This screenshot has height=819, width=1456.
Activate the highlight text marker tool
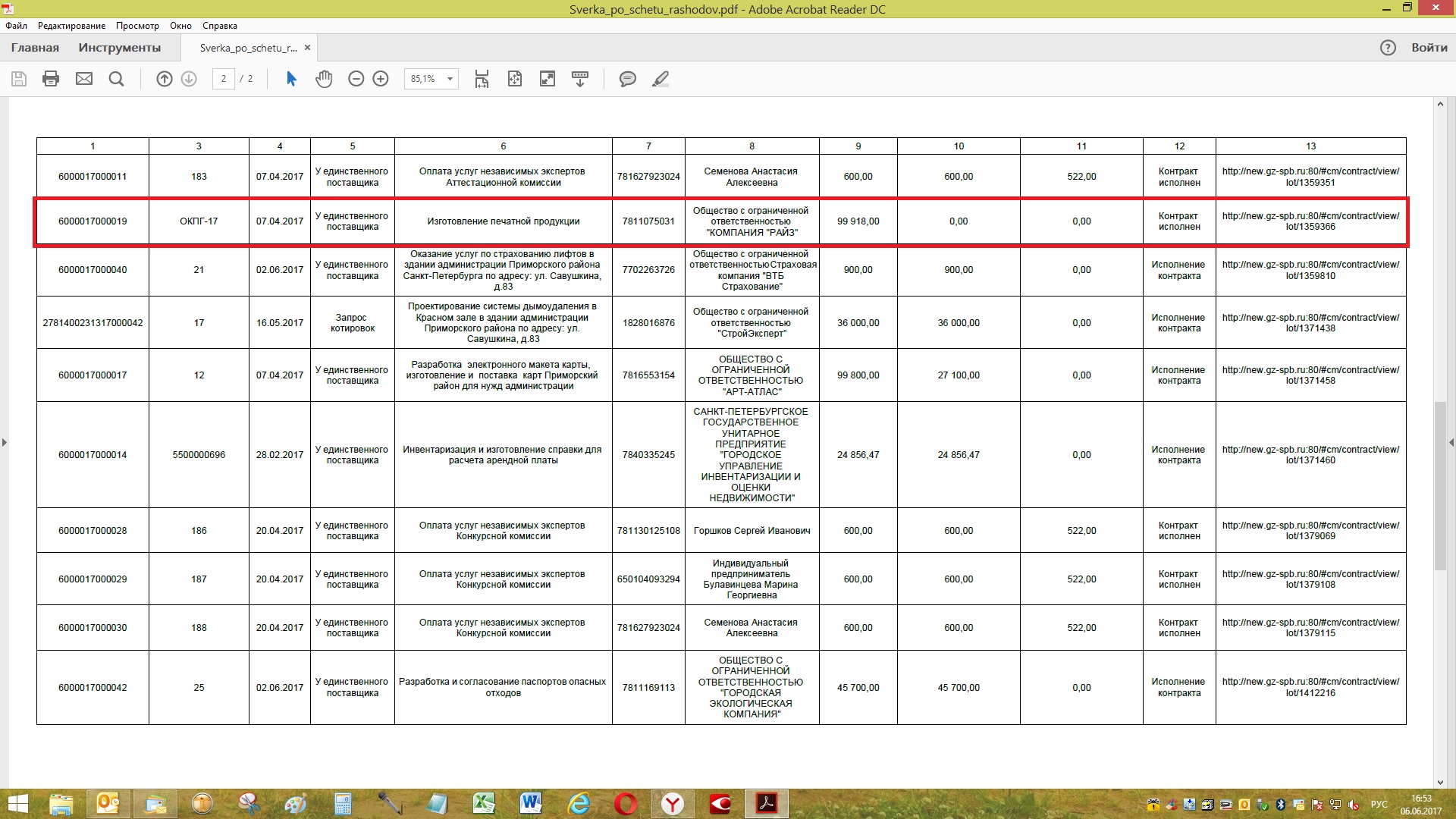pos(661,79)
